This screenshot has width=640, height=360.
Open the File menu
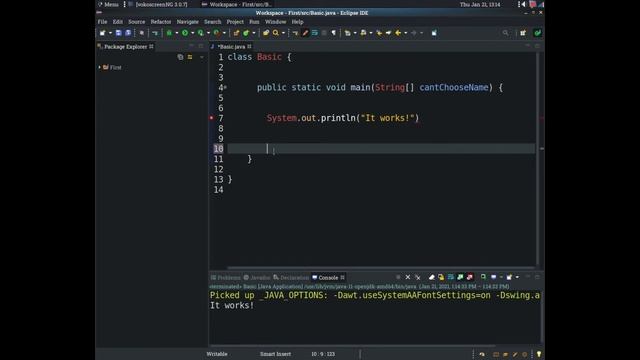tap(102, 22)
